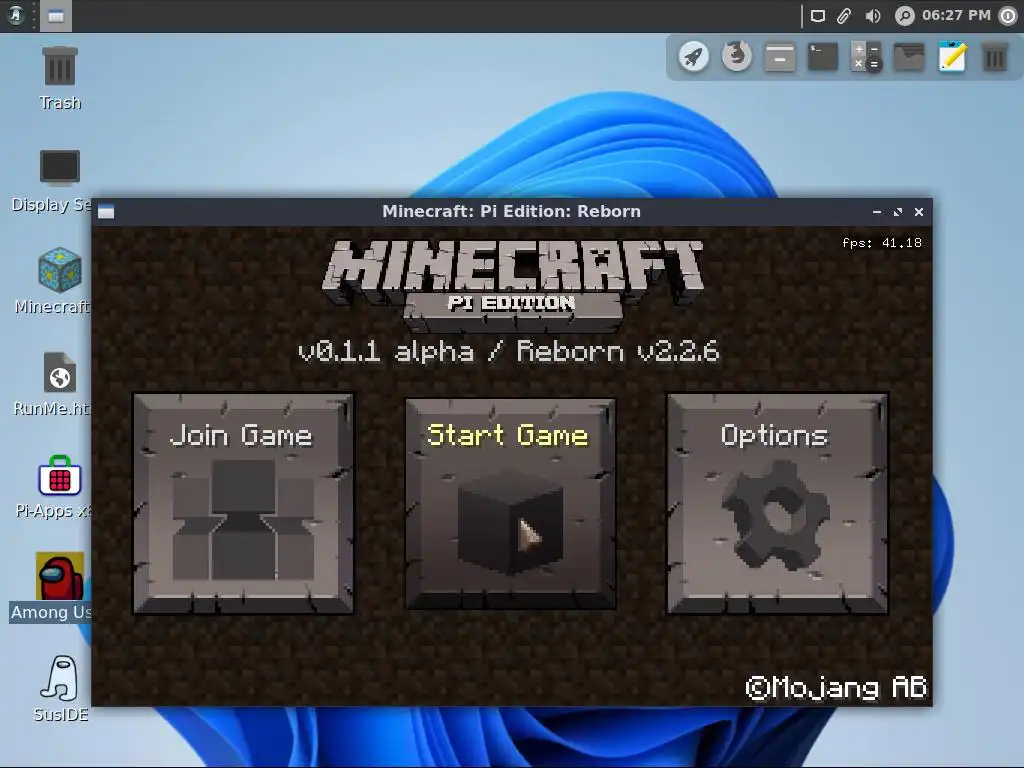
Task: Click the volume speaker icon in panel
Action: pos(872,16)
